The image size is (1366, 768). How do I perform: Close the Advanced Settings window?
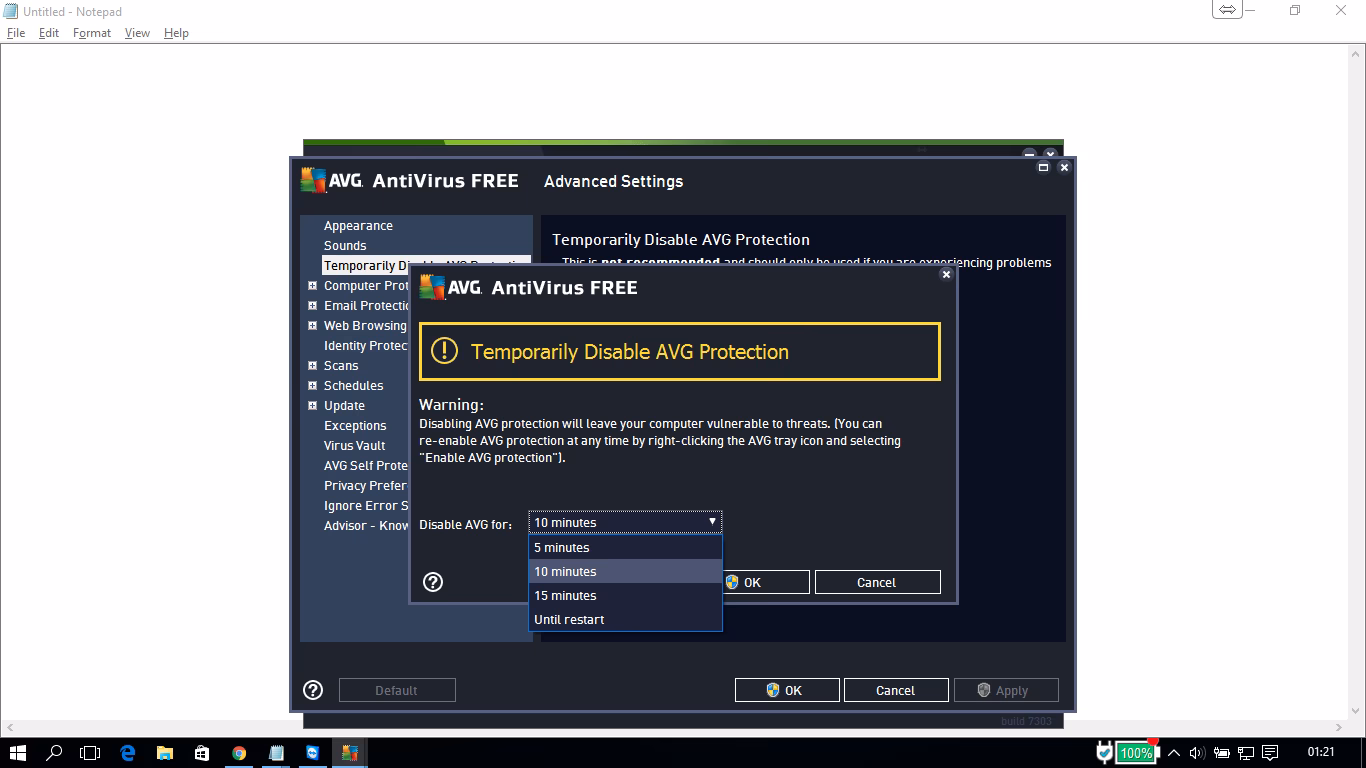click(1064, 167)
